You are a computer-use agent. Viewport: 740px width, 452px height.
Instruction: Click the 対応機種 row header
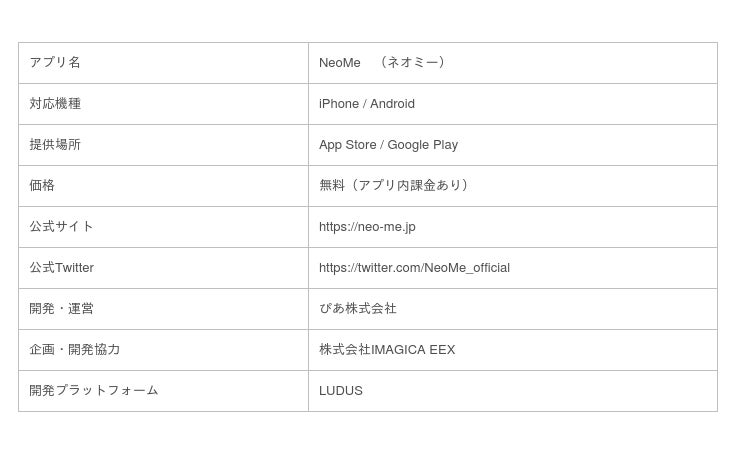coord(55,104)
